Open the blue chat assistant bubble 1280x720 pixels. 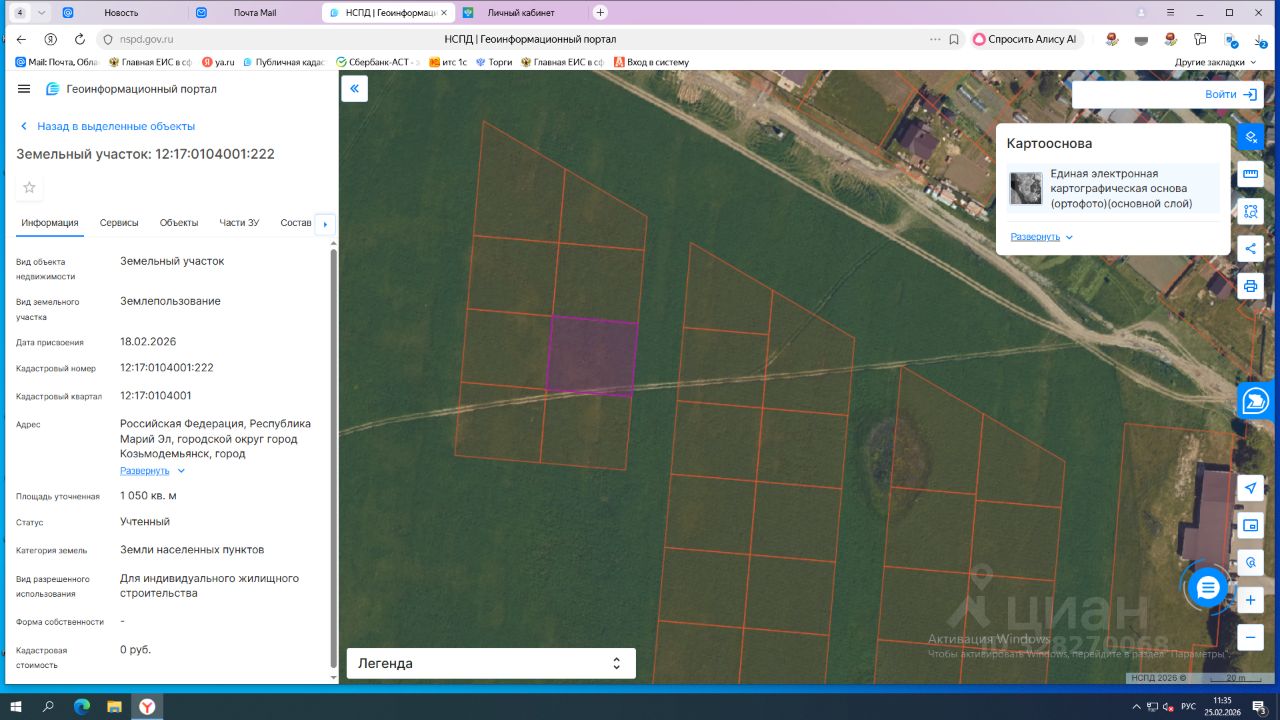point(1207,588)
